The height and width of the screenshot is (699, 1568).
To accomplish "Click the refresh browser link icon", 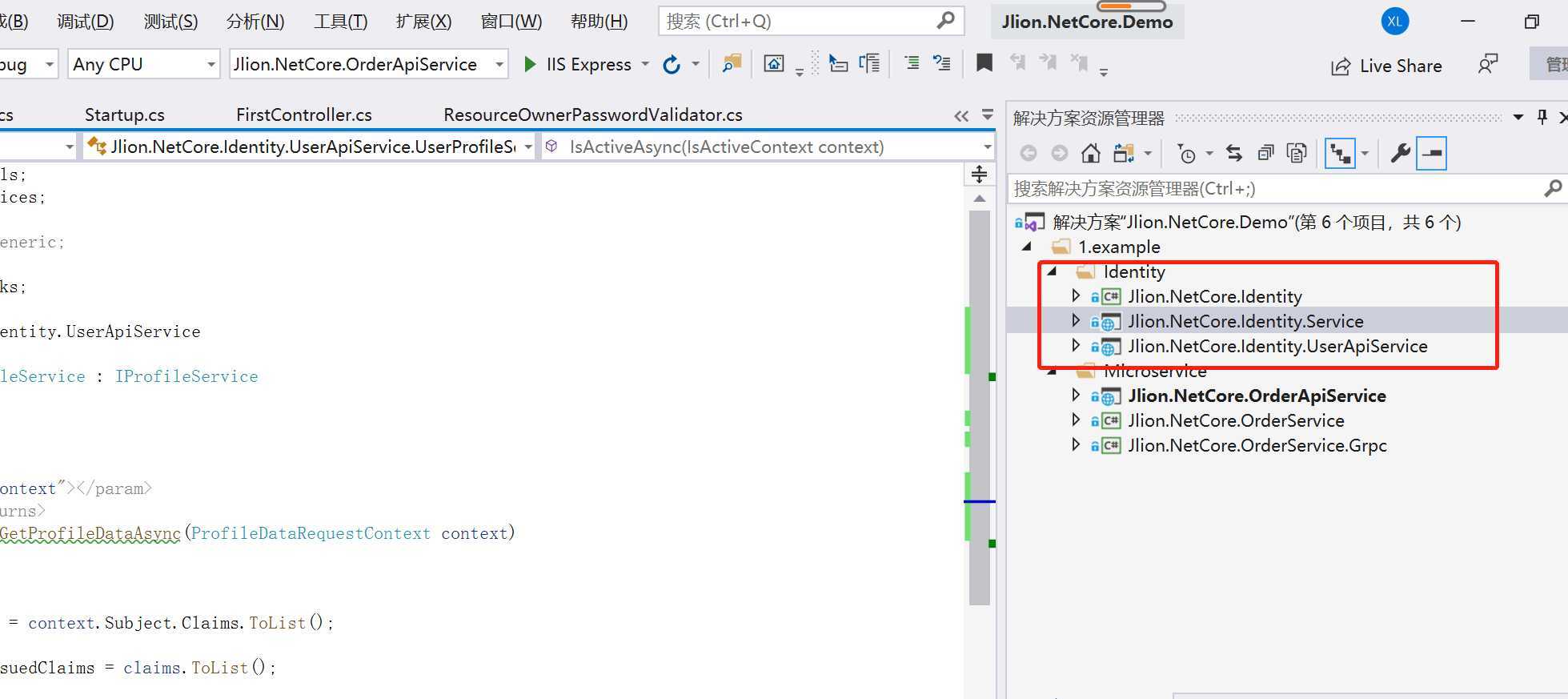I will (x=672, y=65).
